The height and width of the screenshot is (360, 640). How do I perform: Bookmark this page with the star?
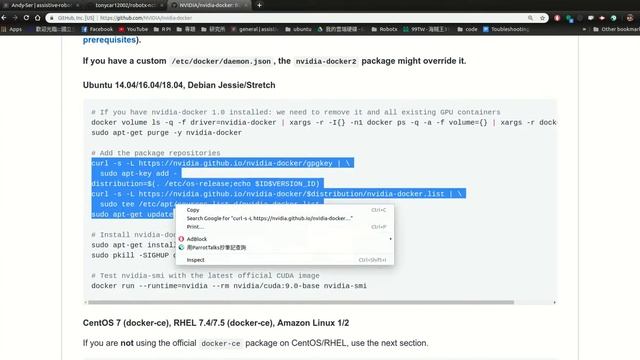pos(542,18)
